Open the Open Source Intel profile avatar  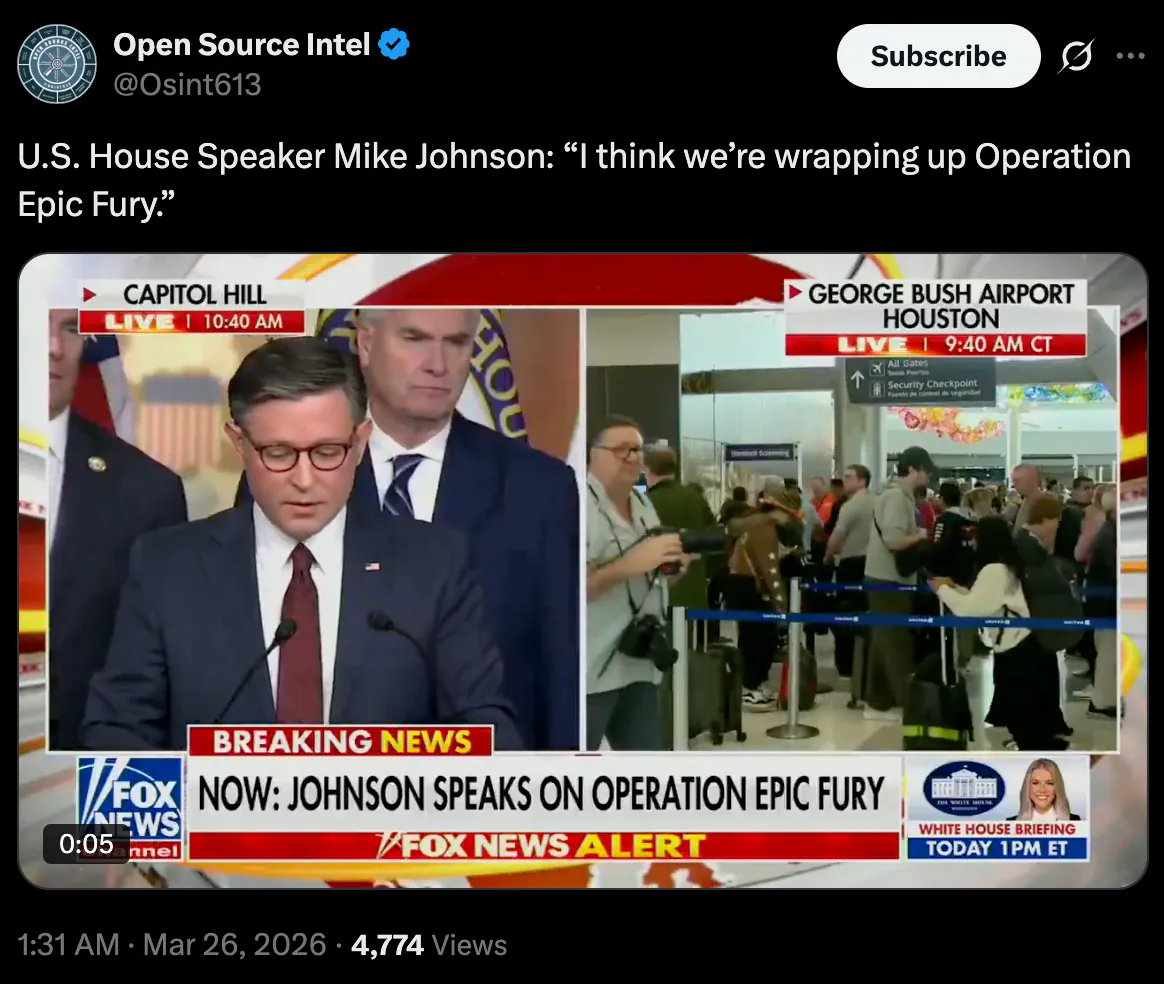coord(57,64)
